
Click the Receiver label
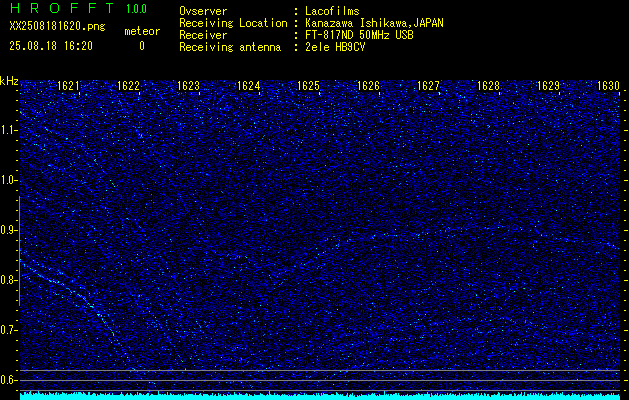click(203, 35)
